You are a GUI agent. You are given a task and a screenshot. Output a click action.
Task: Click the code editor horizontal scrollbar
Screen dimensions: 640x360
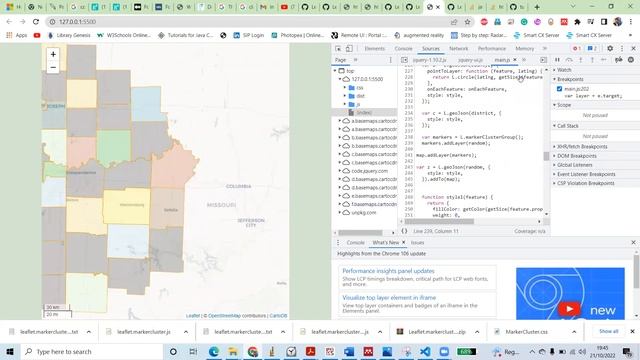pyautogui.click(x=439, y=222)
